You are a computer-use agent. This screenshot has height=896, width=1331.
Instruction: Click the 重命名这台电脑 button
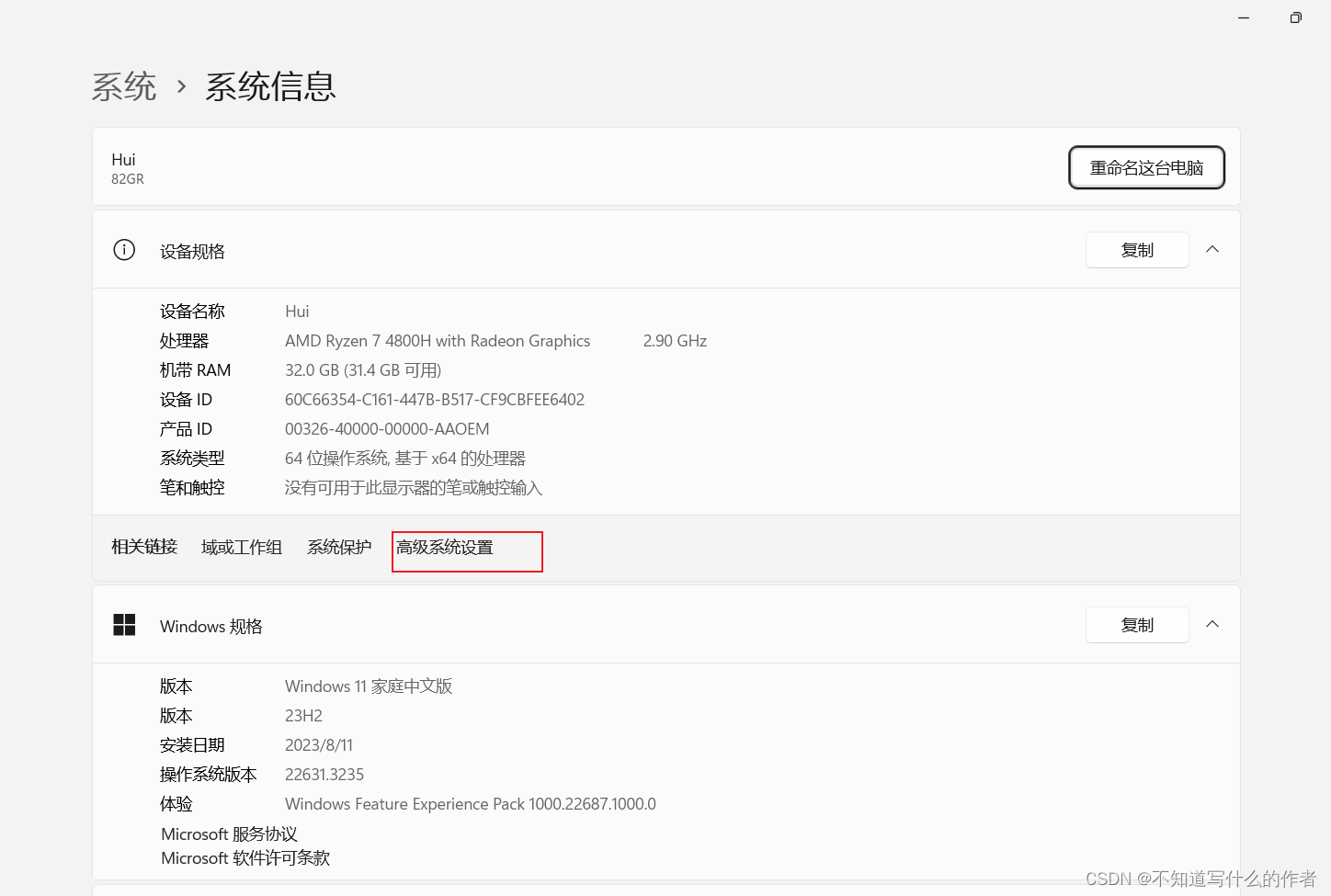[x=1146, y=167]
